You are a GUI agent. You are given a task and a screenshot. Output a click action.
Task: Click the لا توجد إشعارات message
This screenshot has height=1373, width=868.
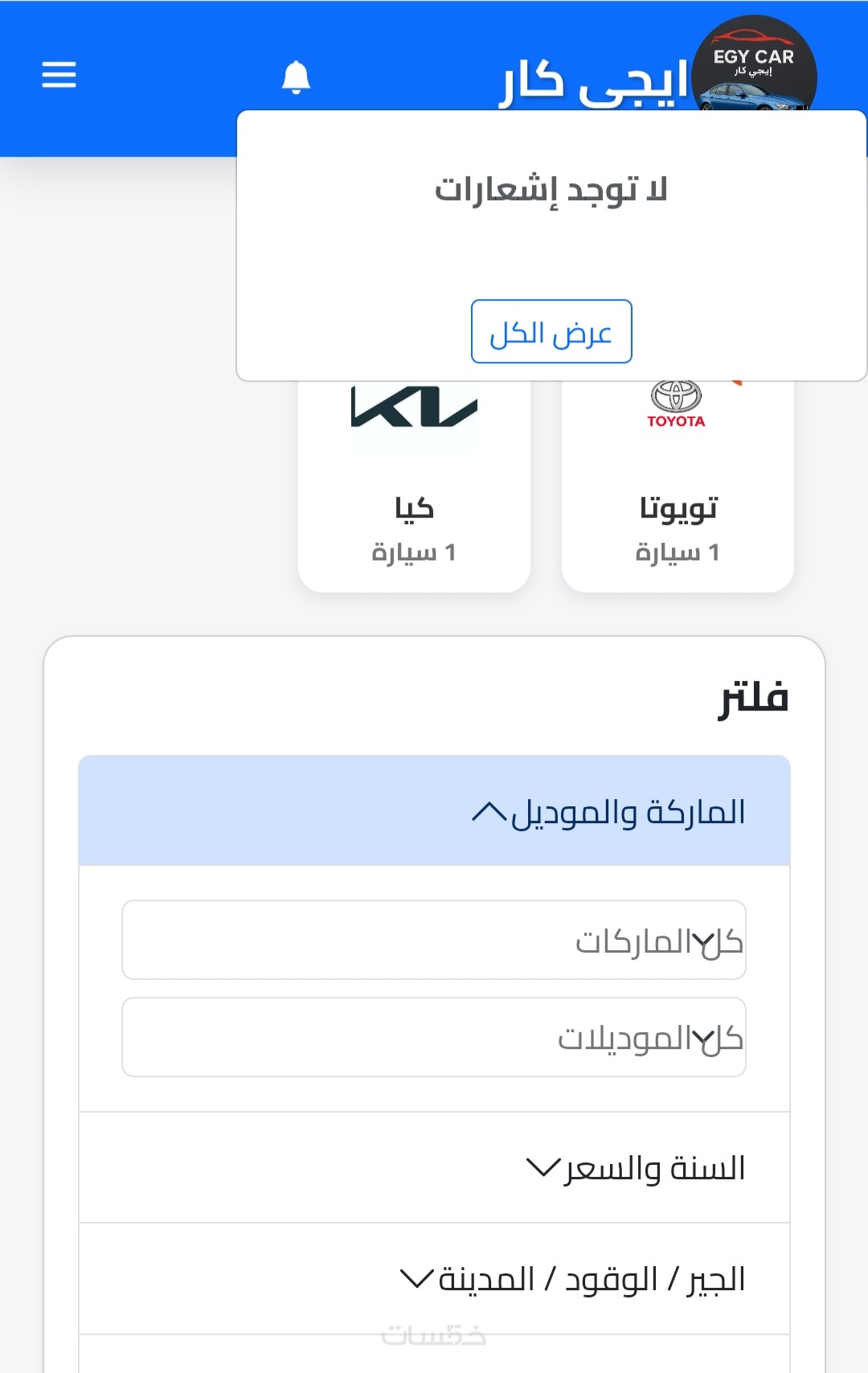click(551, 191)
